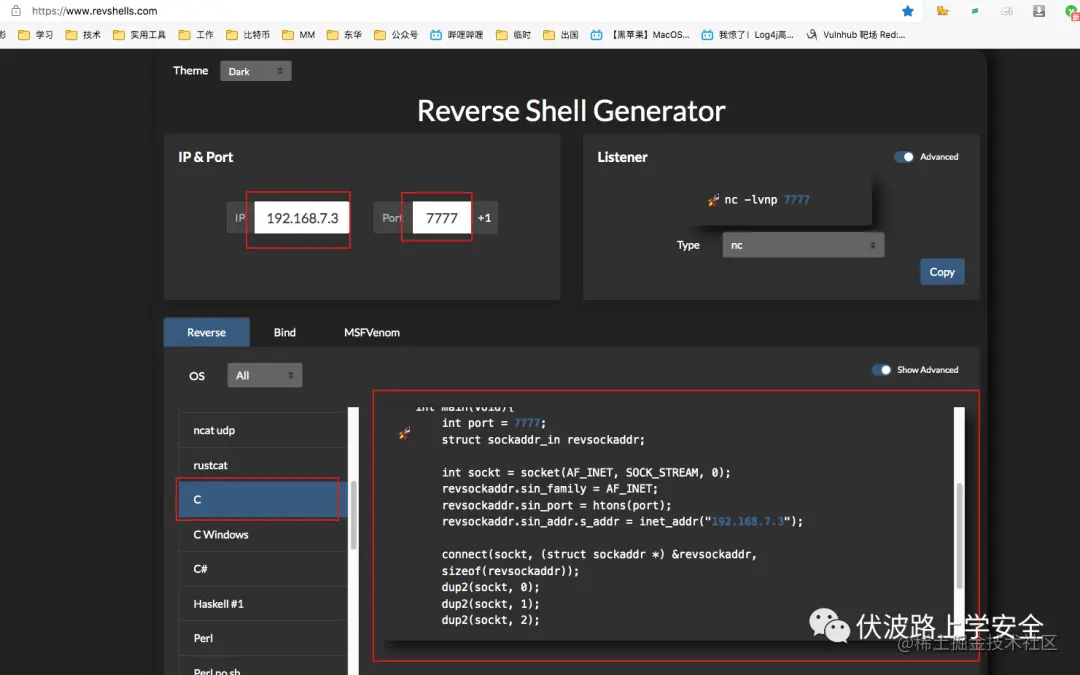Open the browser downloads arrow icon
Viewport: 1080px width, 675px height.
point(1039,11)
